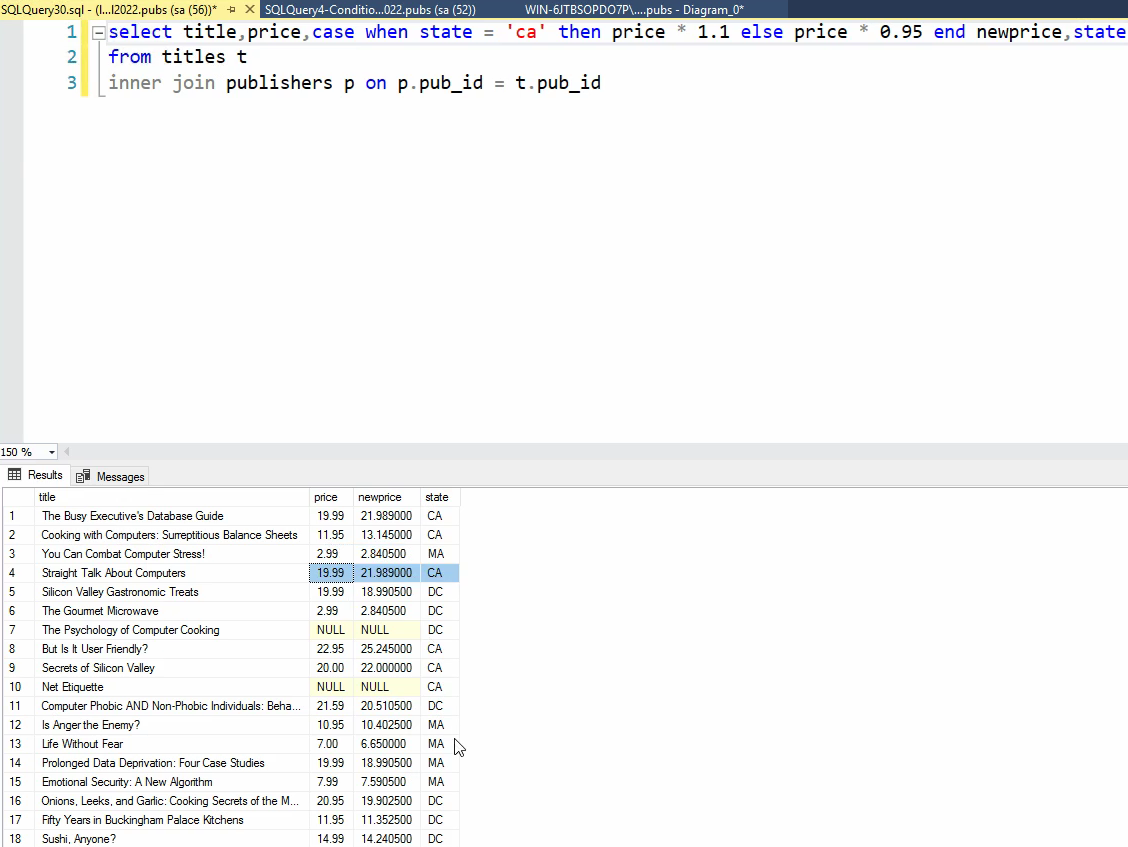Select row header 1 in results grid
The height and width of the screenshot is (847, 1128).
coord(19,516)
